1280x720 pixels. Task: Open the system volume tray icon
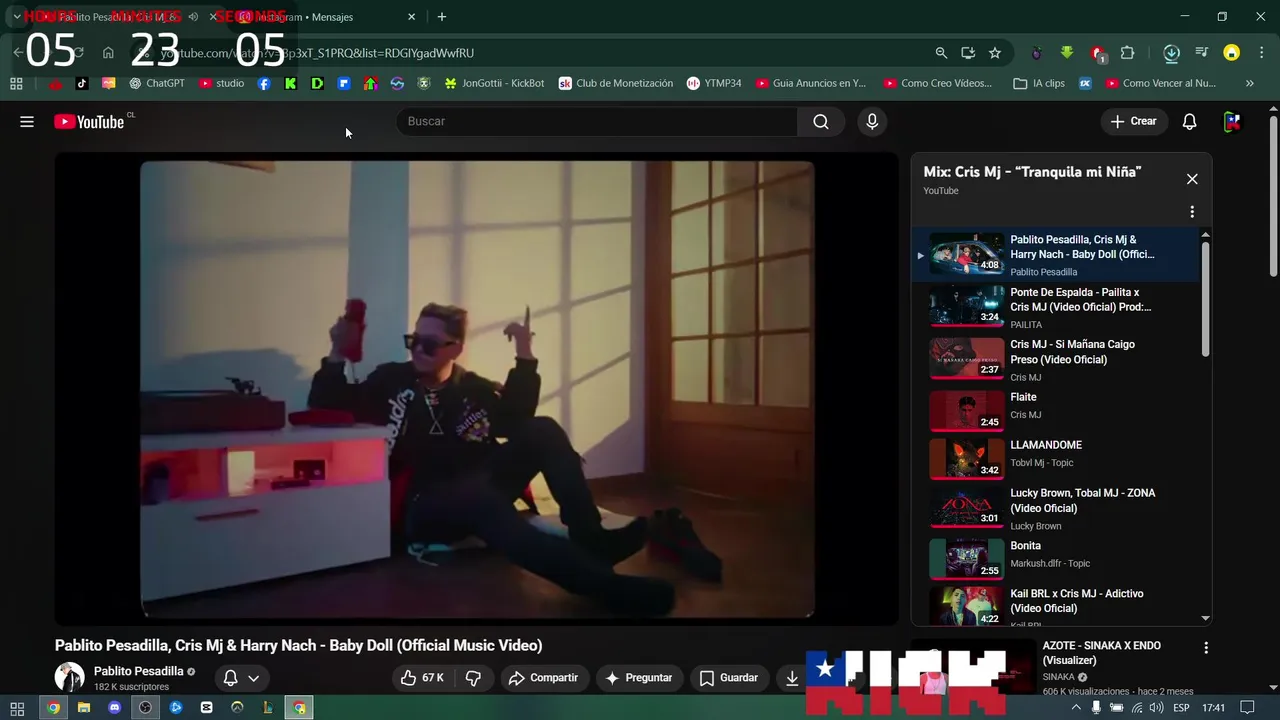coord(1157,708)
